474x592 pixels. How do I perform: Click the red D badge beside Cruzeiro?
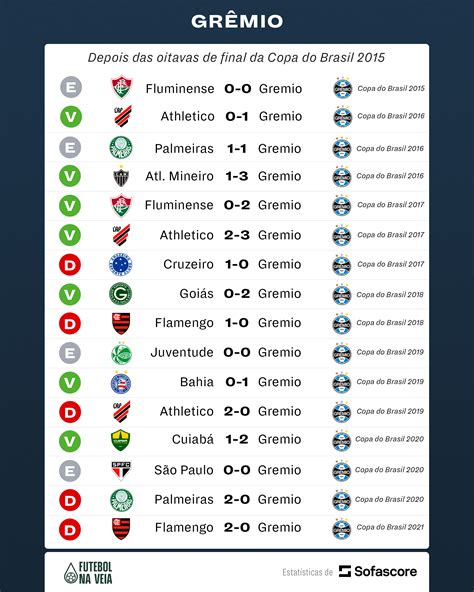tap(70, 265)
